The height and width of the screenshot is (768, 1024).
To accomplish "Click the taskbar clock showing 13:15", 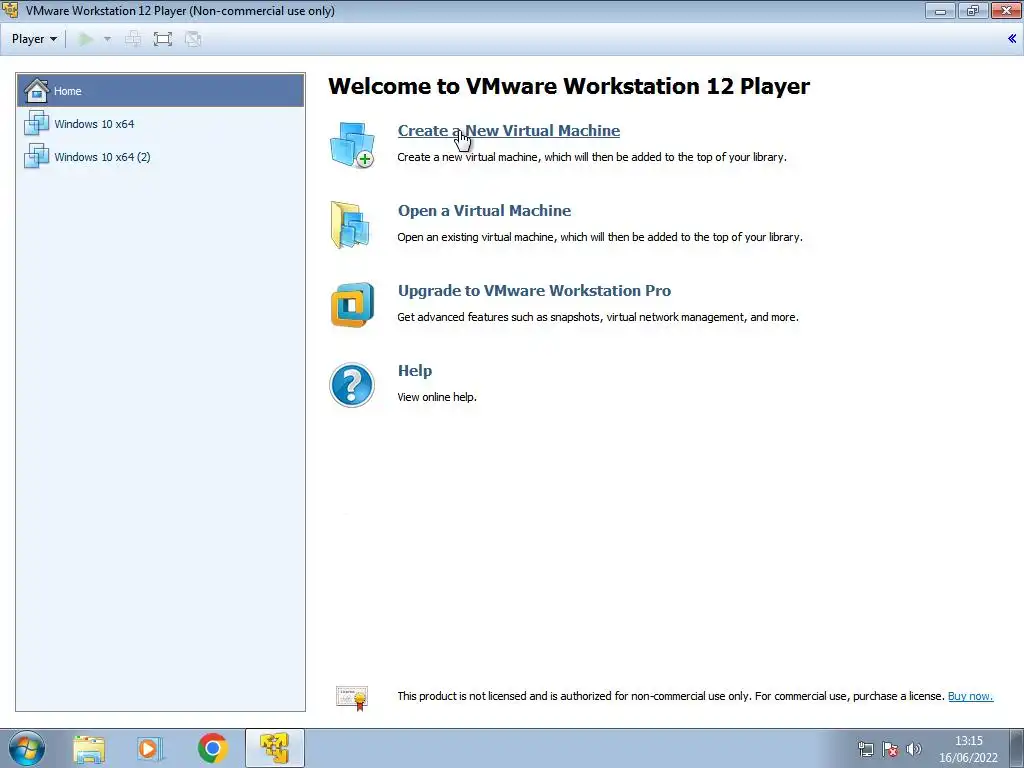I will 968,749.
